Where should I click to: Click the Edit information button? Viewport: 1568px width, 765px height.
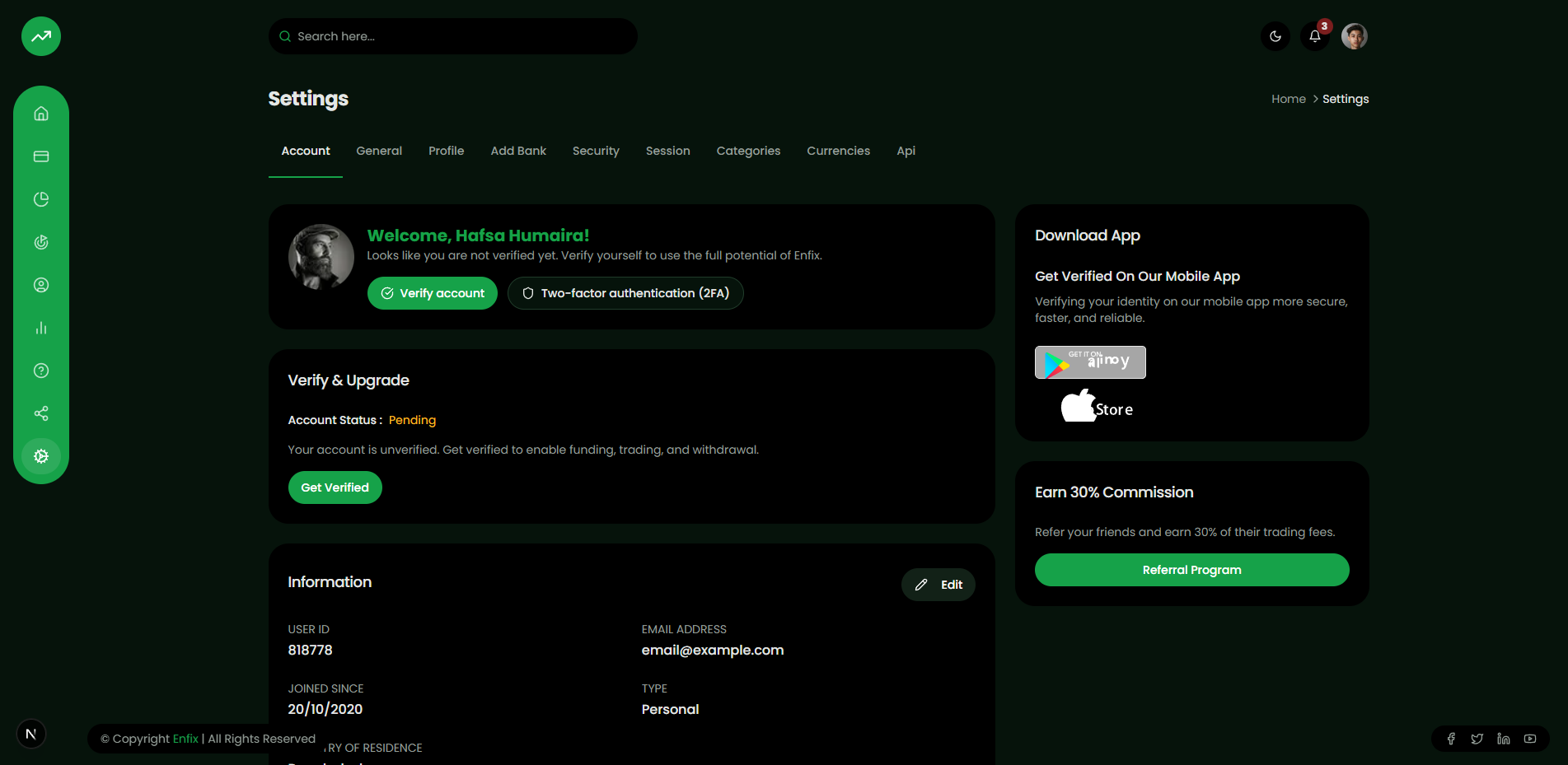coord(938,585)
